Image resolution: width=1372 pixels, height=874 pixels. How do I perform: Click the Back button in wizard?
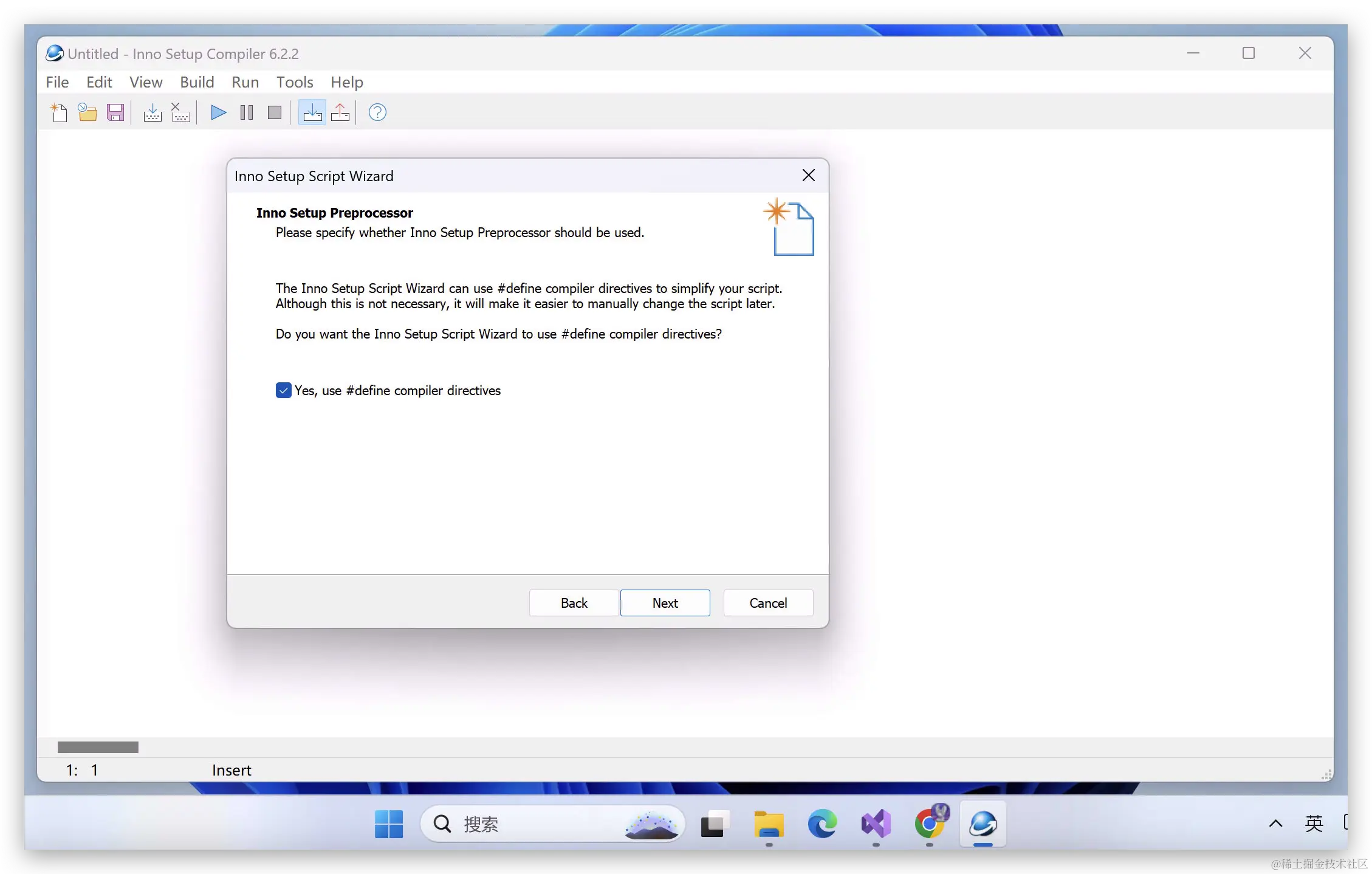click(x=574, y=603)
